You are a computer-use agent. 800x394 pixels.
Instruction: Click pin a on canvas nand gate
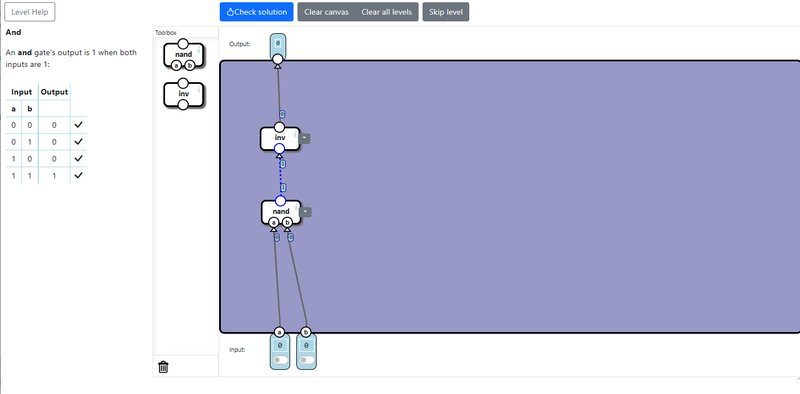273,223
